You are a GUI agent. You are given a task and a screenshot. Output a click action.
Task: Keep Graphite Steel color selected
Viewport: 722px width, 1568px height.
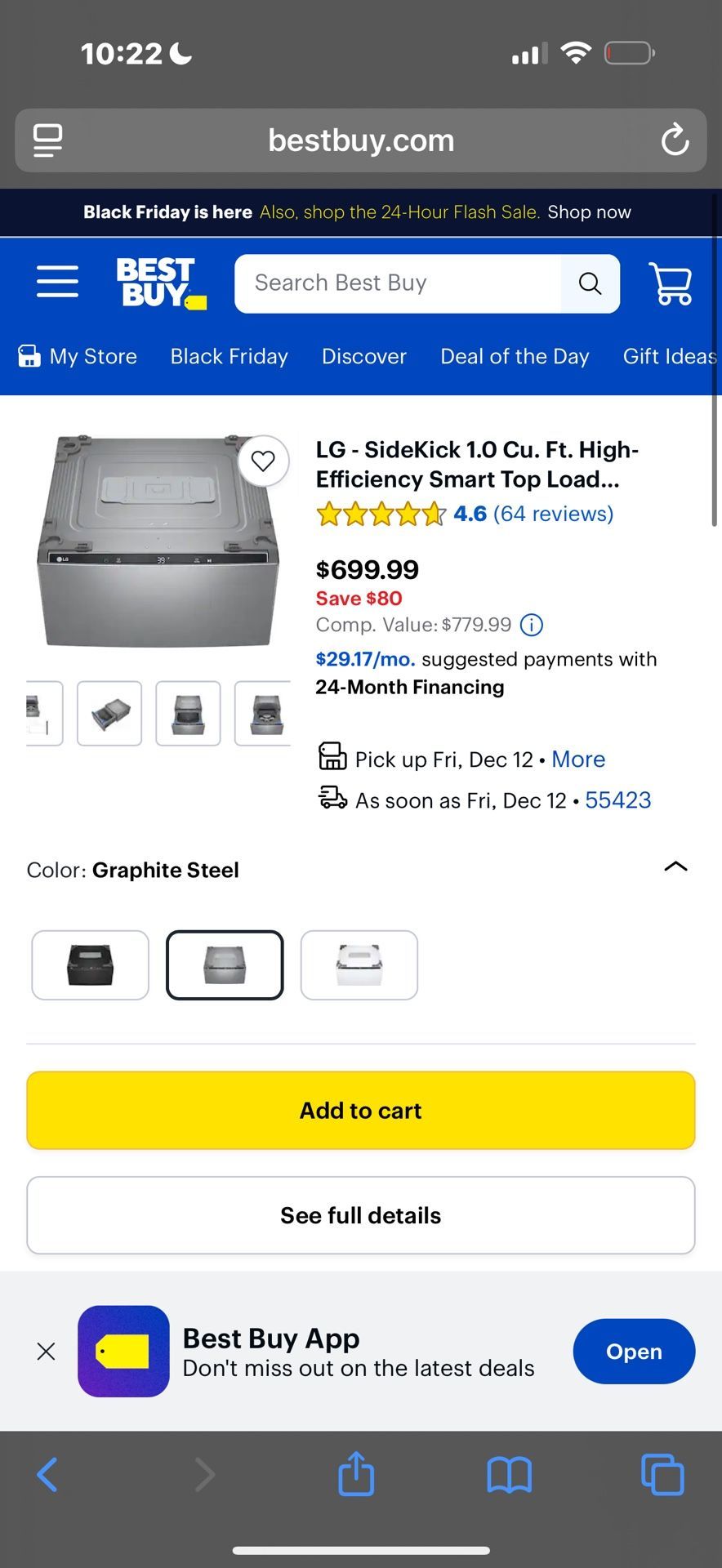tap(225, 964)
